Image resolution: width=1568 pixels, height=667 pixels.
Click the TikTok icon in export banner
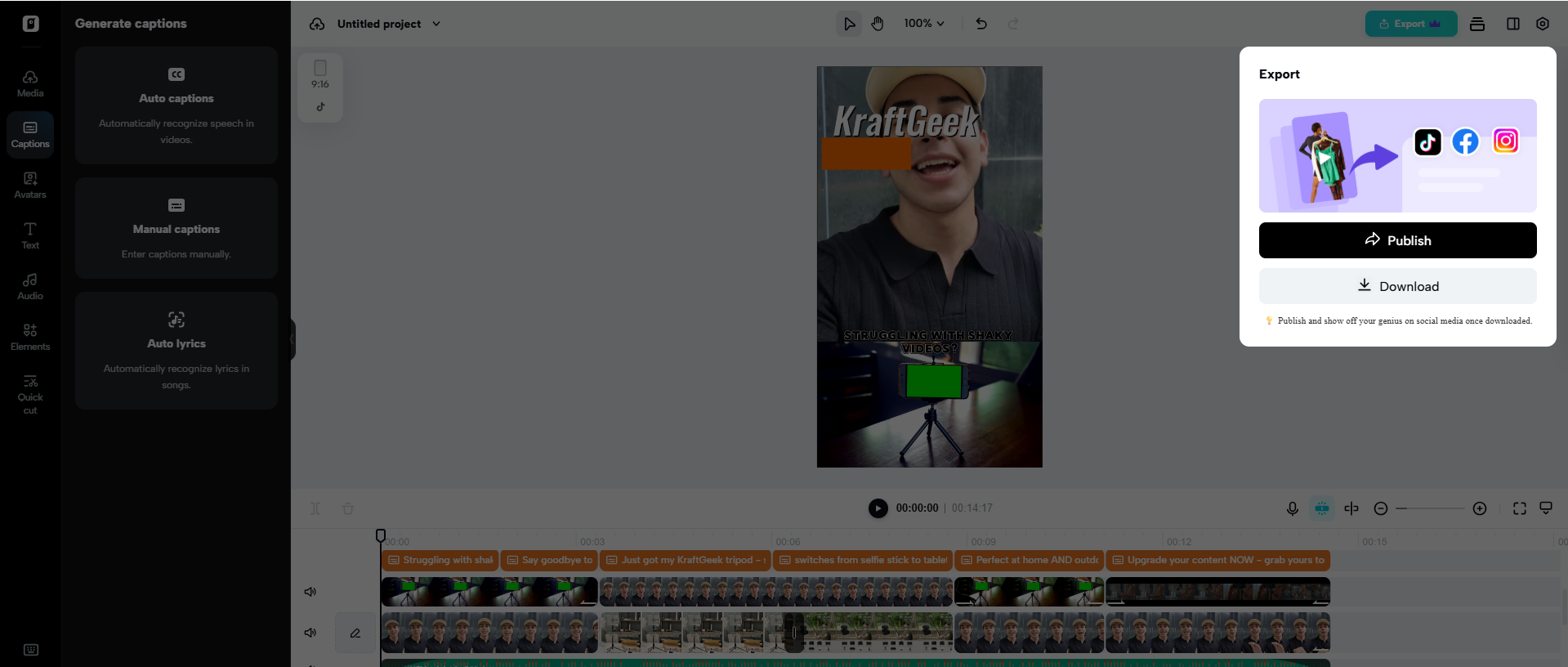pyautogui.click(x=1428, y=142)
